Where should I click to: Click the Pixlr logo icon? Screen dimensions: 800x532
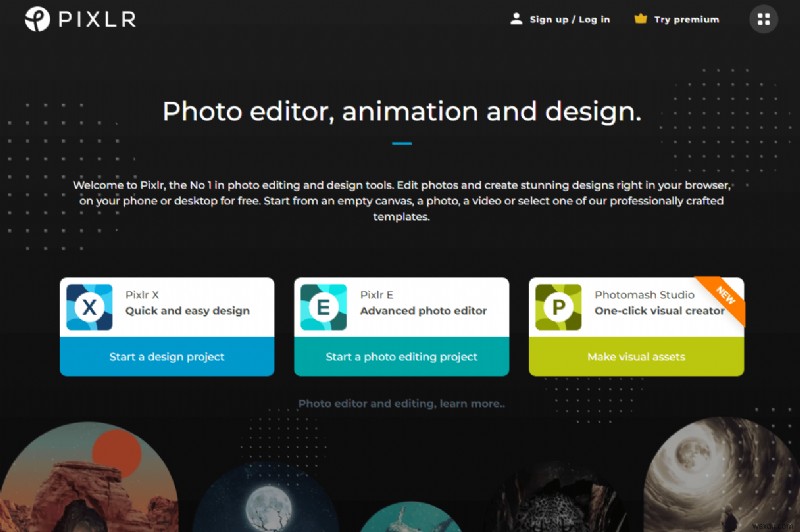pyautogui.click(x=37, y=19)
